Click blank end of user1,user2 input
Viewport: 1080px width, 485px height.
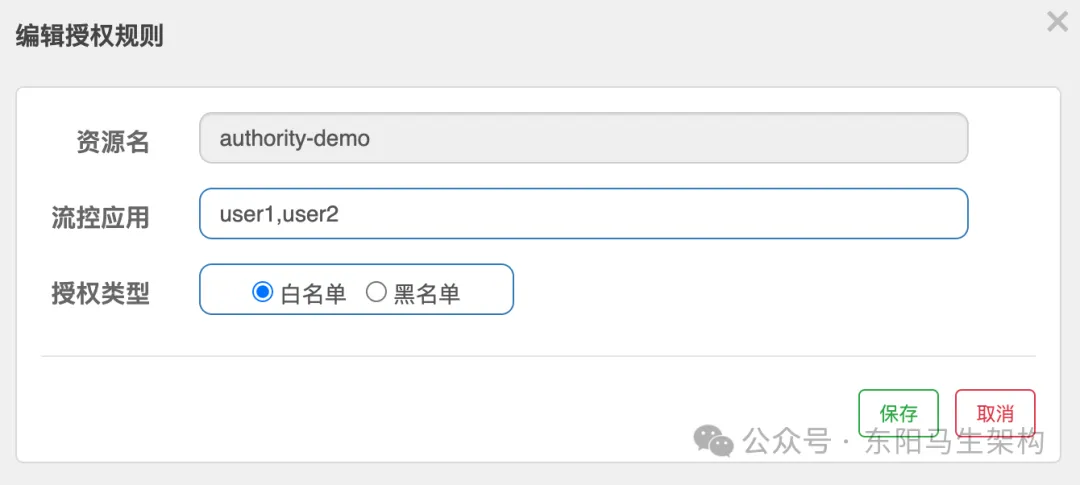click(700, 214)
